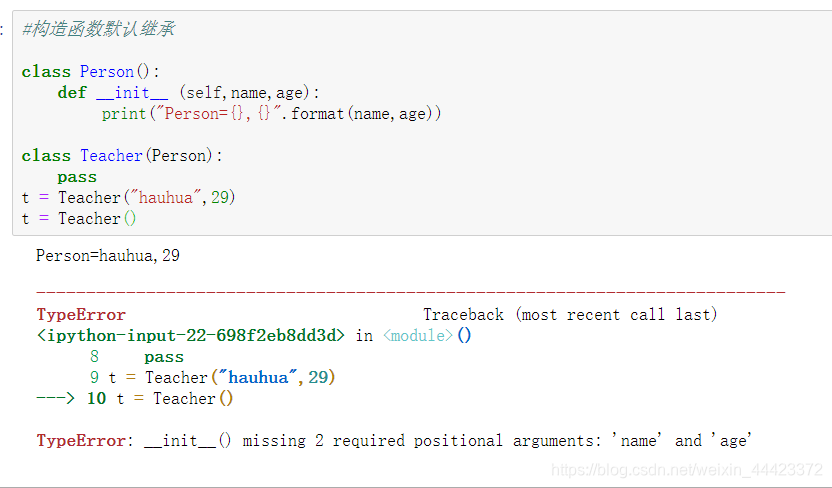Screen dimensions: 832x488
Task: Click the blog.csdn.net watermark URL
Action: tap(687, 470)
